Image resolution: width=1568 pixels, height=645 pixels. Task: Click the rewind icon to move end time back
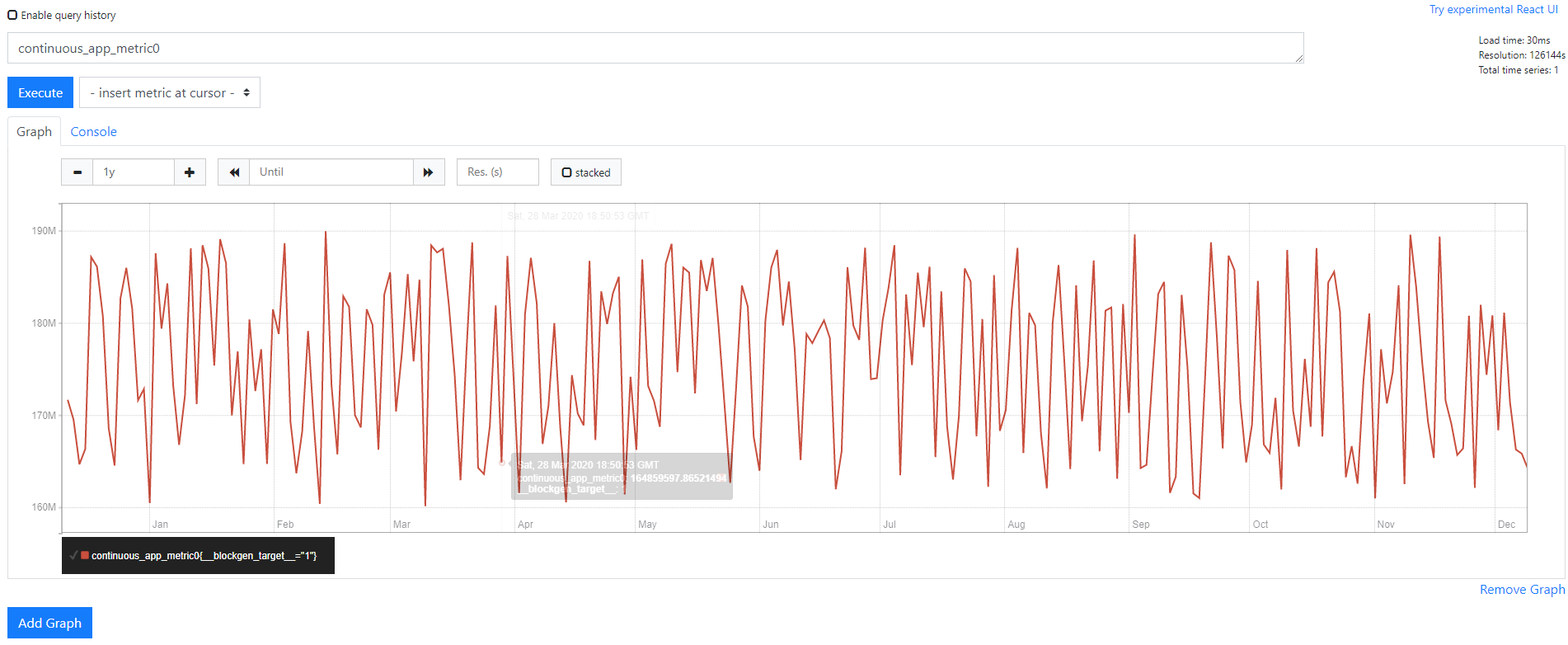pyautogui.click(x=234, y=172)
